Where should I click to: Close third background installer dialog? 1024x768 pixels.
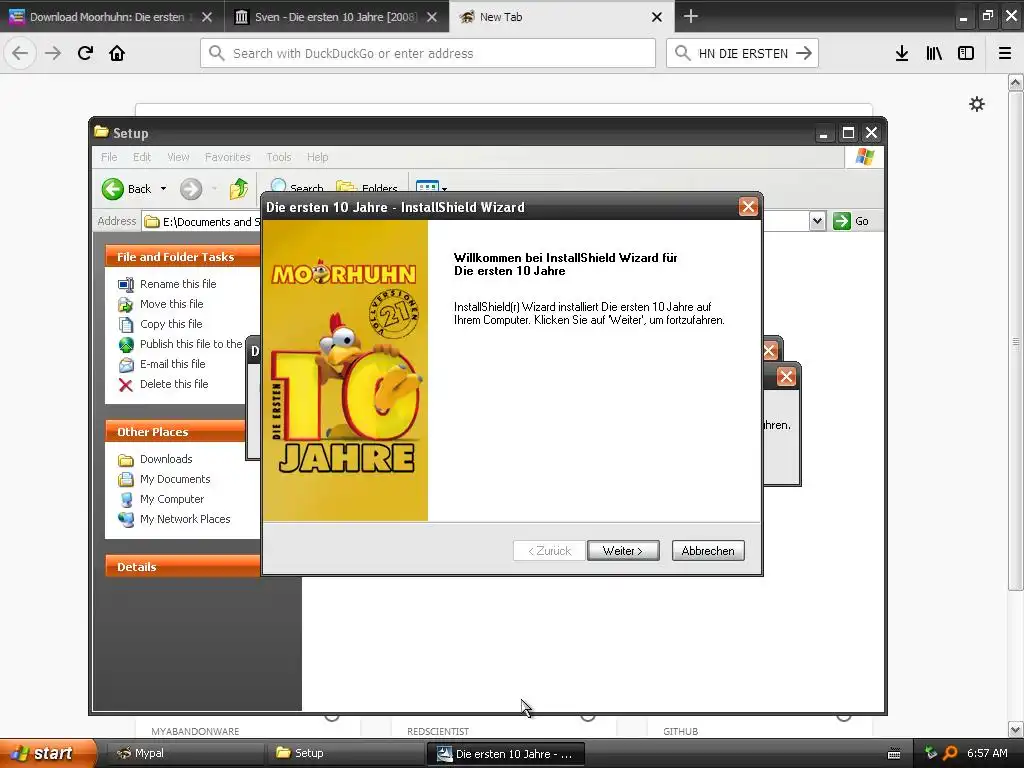[x=786, y=377]
